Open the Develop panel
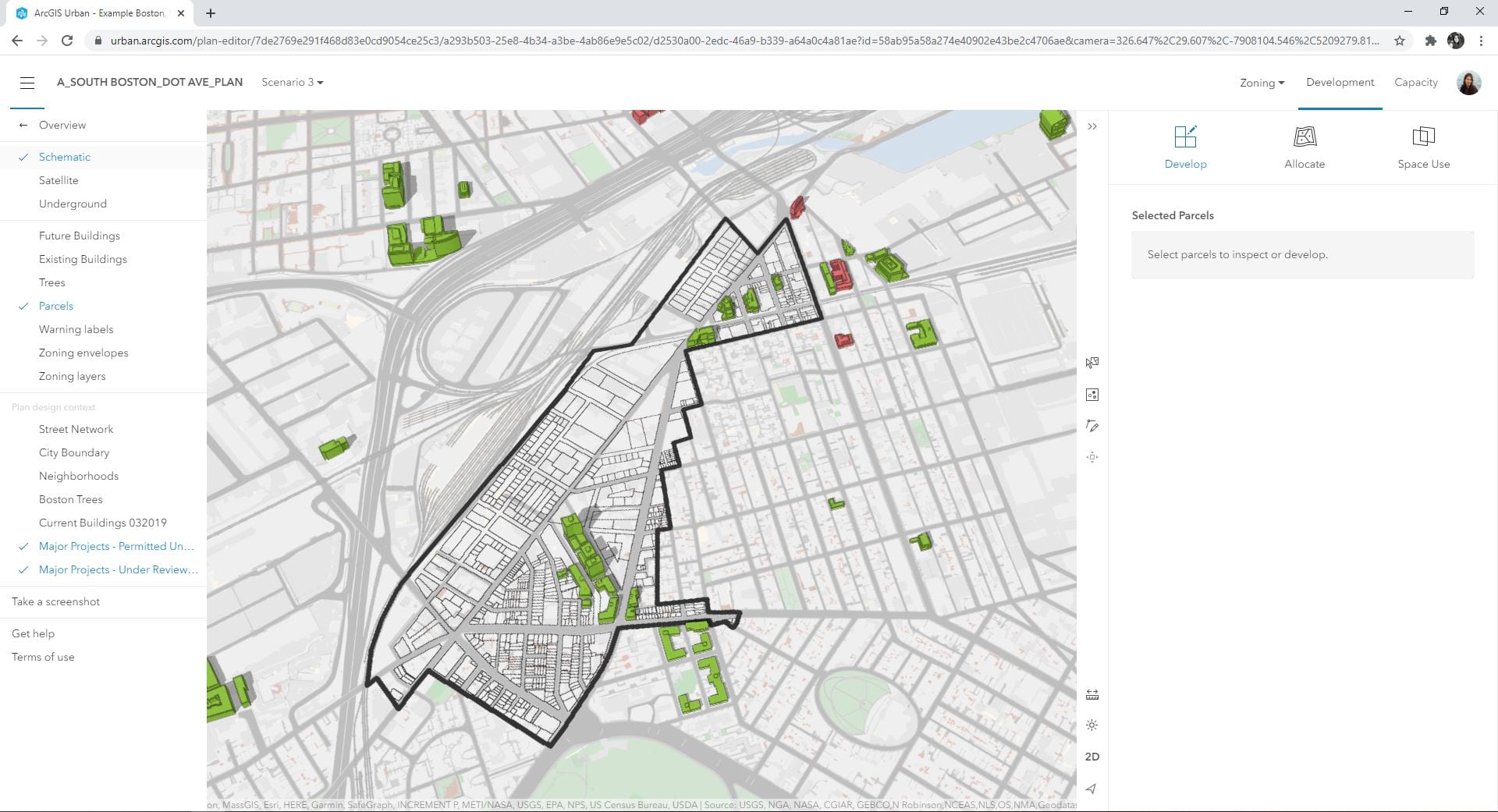 click(1185, 147)
